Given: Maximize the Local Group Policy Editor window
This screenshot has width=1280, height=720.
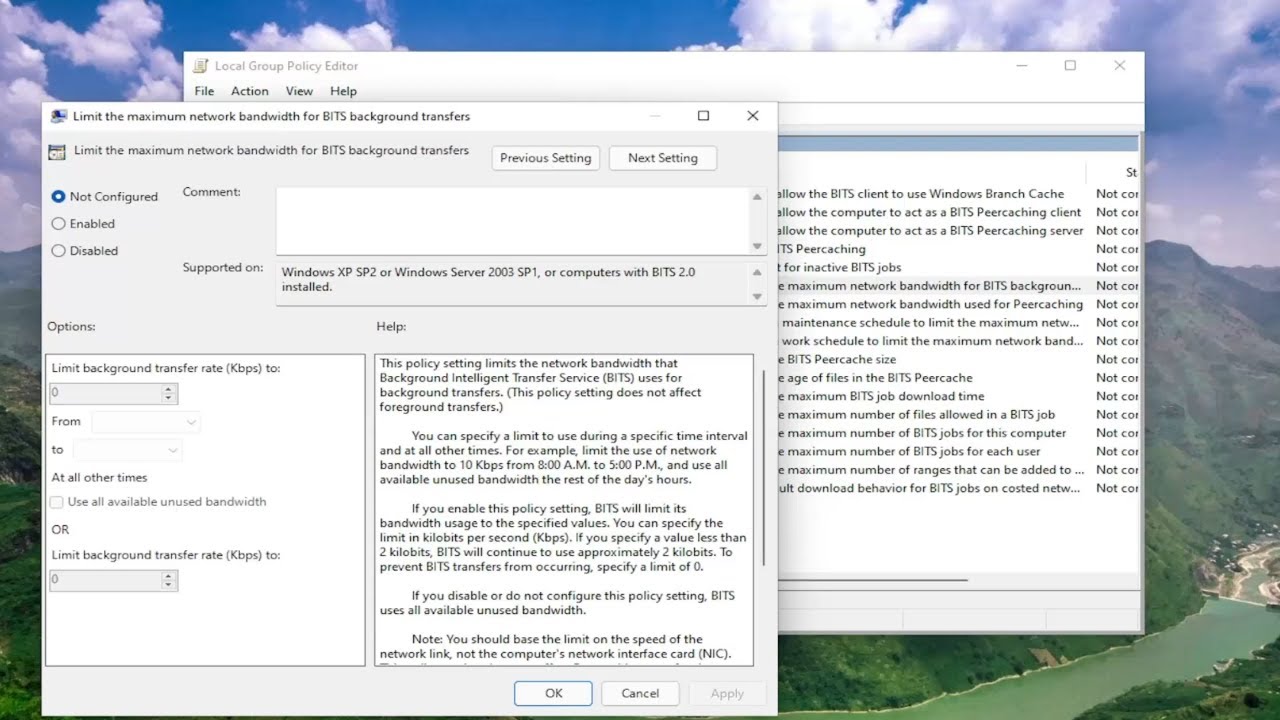Looking at the screenshot, I should (1070, 66).
